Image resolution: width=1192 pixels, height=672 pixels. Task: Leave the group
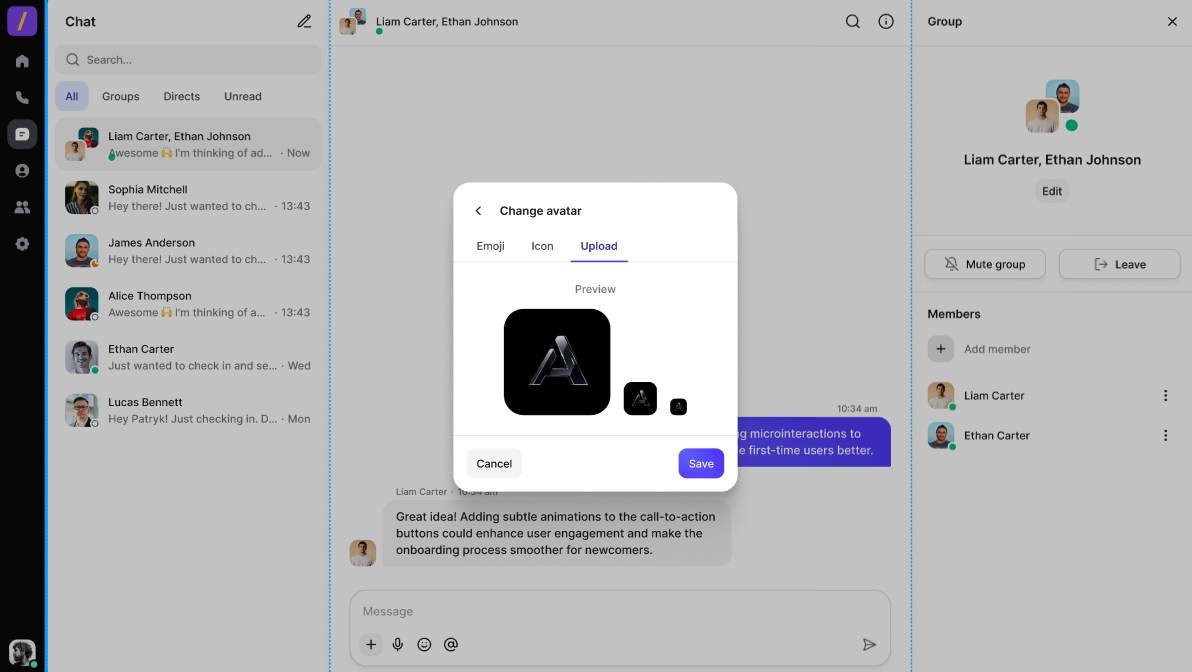[1119, 264]
